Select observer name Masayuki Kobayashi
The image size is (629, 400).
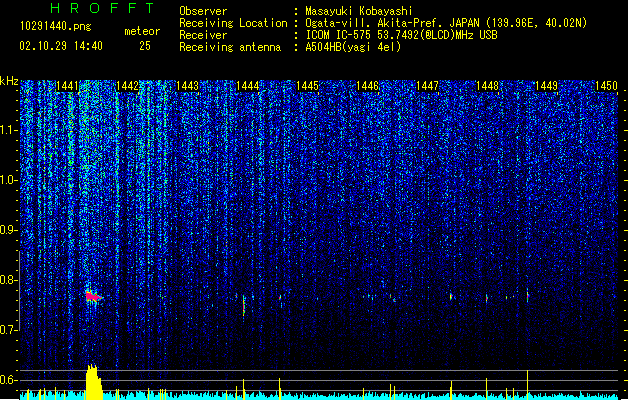pyautogui.click(x=359, y=11)
